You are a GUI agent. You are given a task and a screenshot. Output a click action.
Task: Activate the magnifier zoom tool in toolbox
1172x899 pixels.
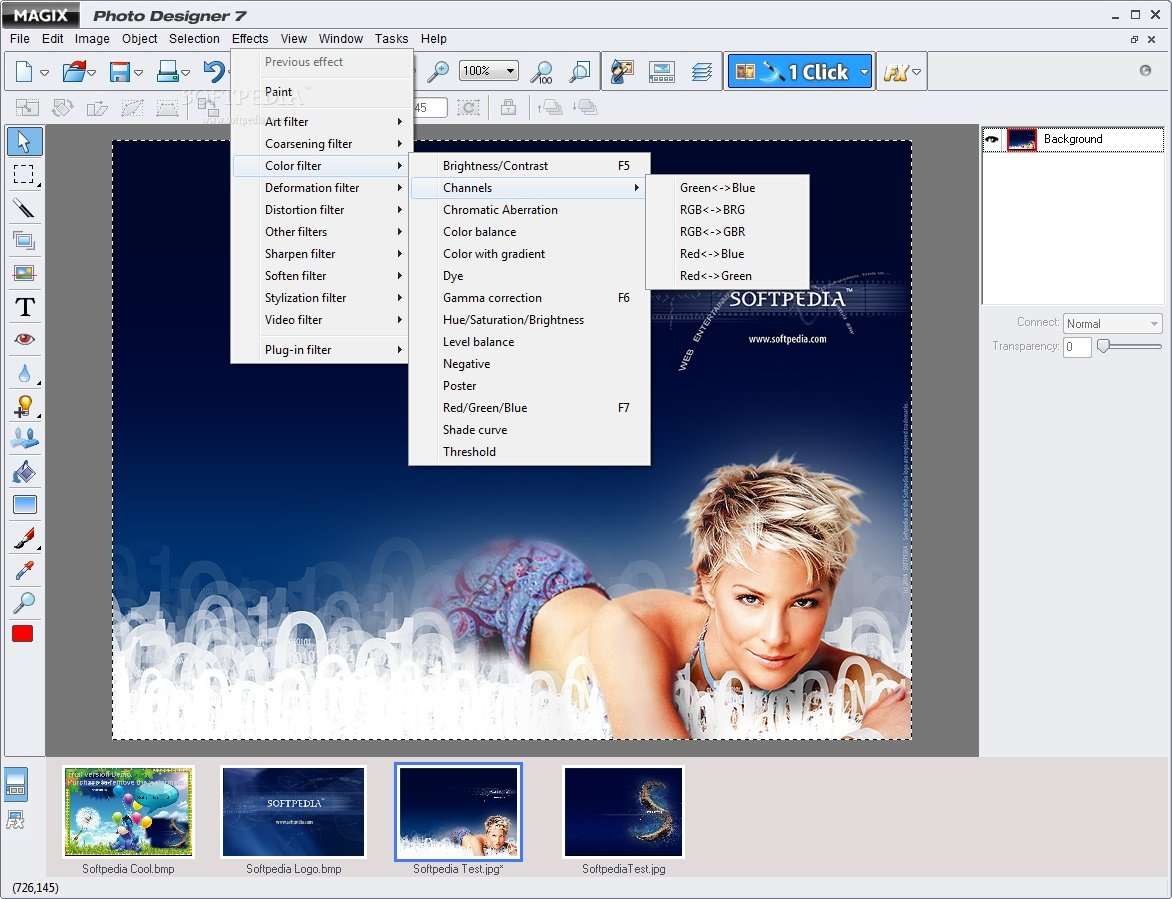click(24, 602)
